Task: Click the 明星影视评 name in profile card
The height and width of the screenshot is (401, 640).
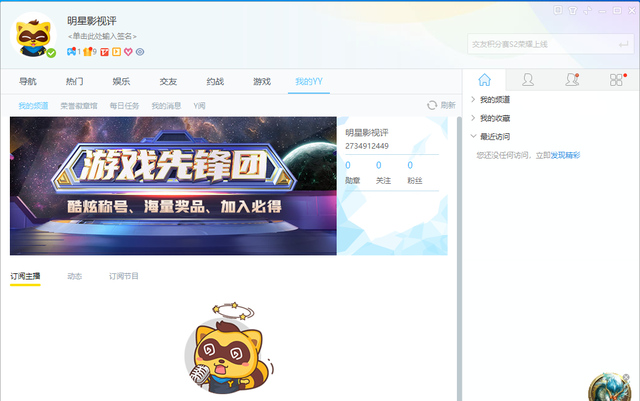Action: tap(367, 133)
